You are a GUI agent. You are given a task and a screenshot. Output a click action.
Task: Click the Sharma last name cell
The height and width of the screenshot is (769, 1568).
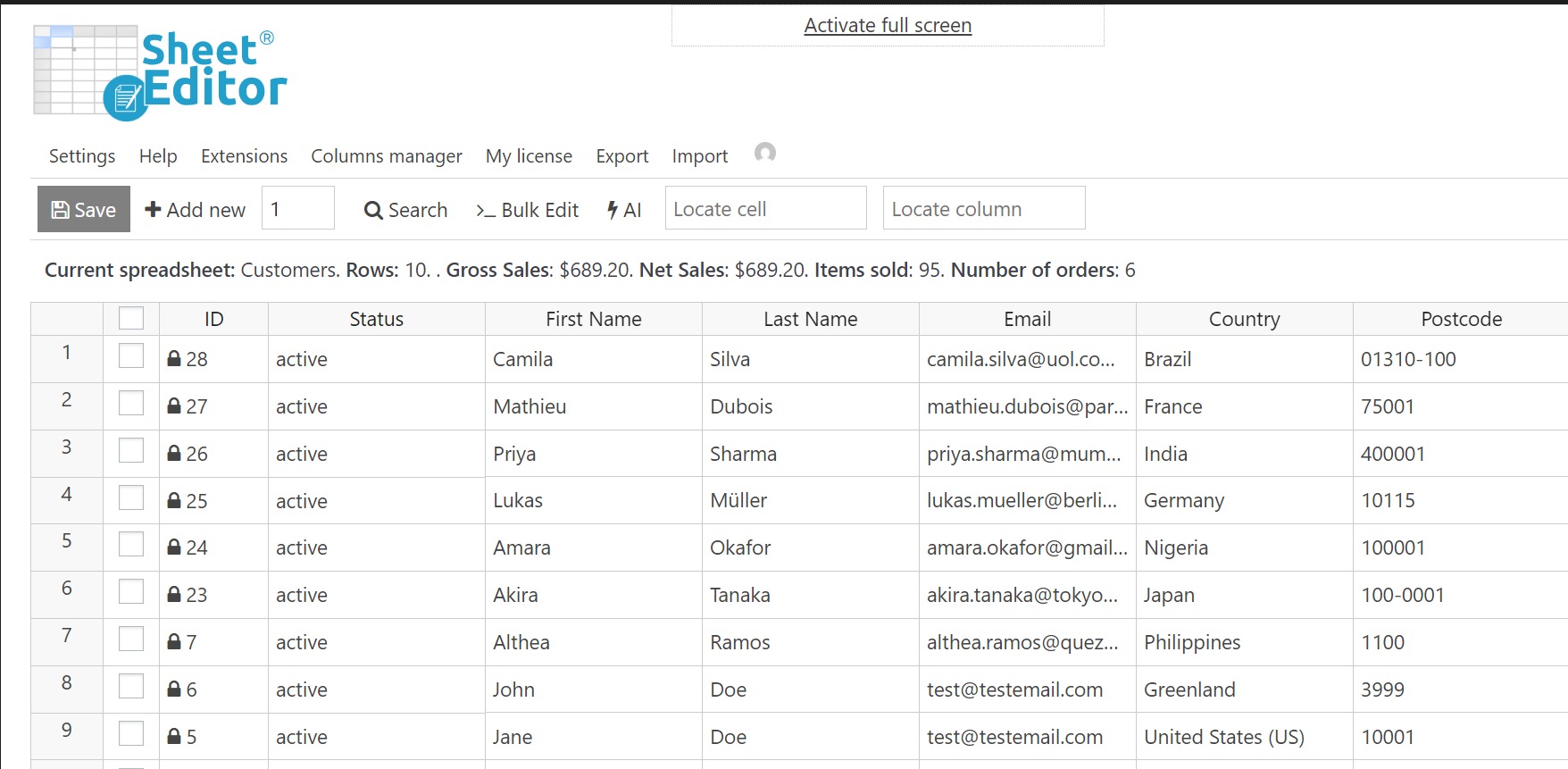pos(811,454)
